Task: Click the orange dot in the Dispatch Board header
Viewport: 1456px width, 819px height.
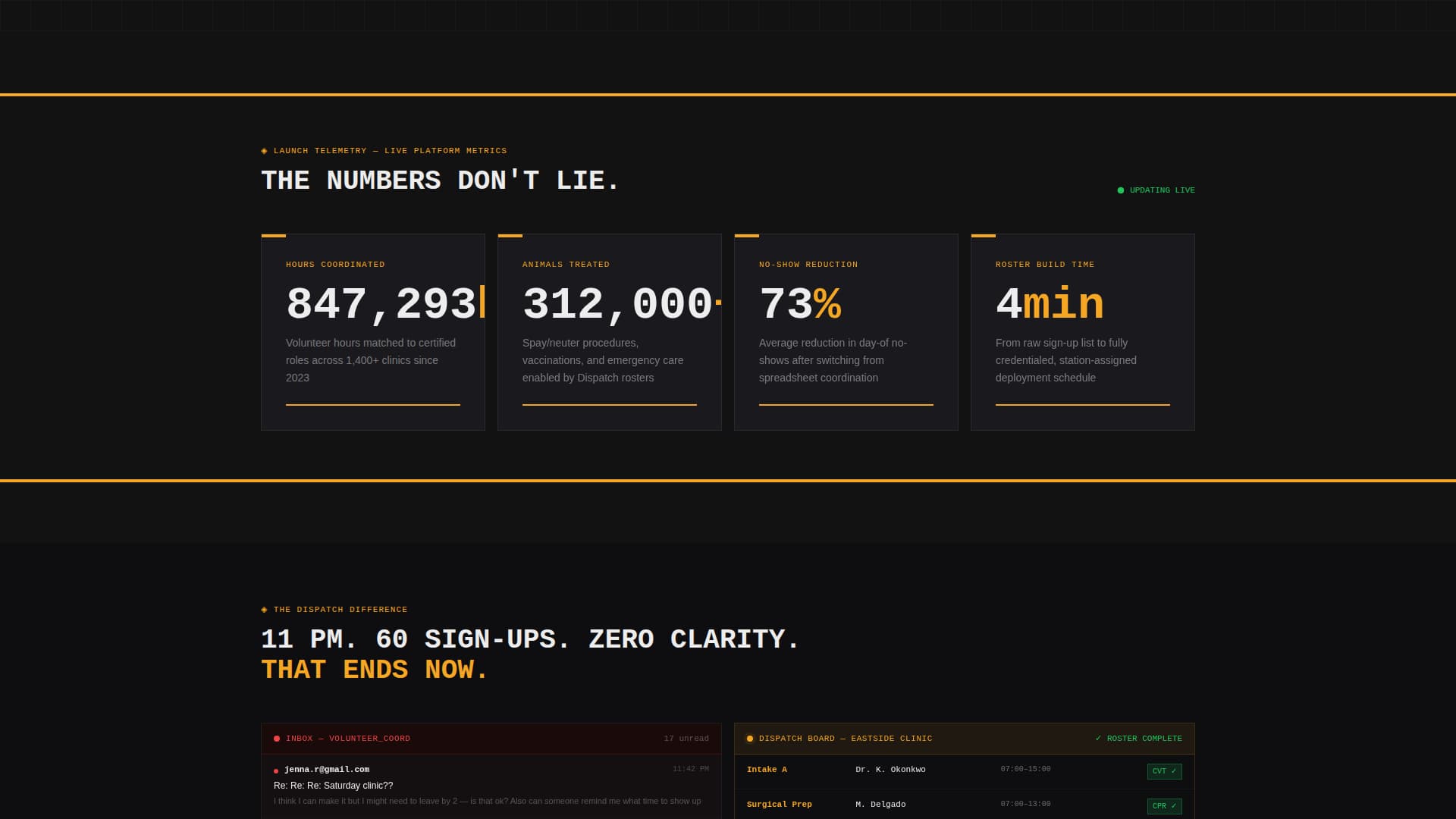Action: tap(750, 739)
